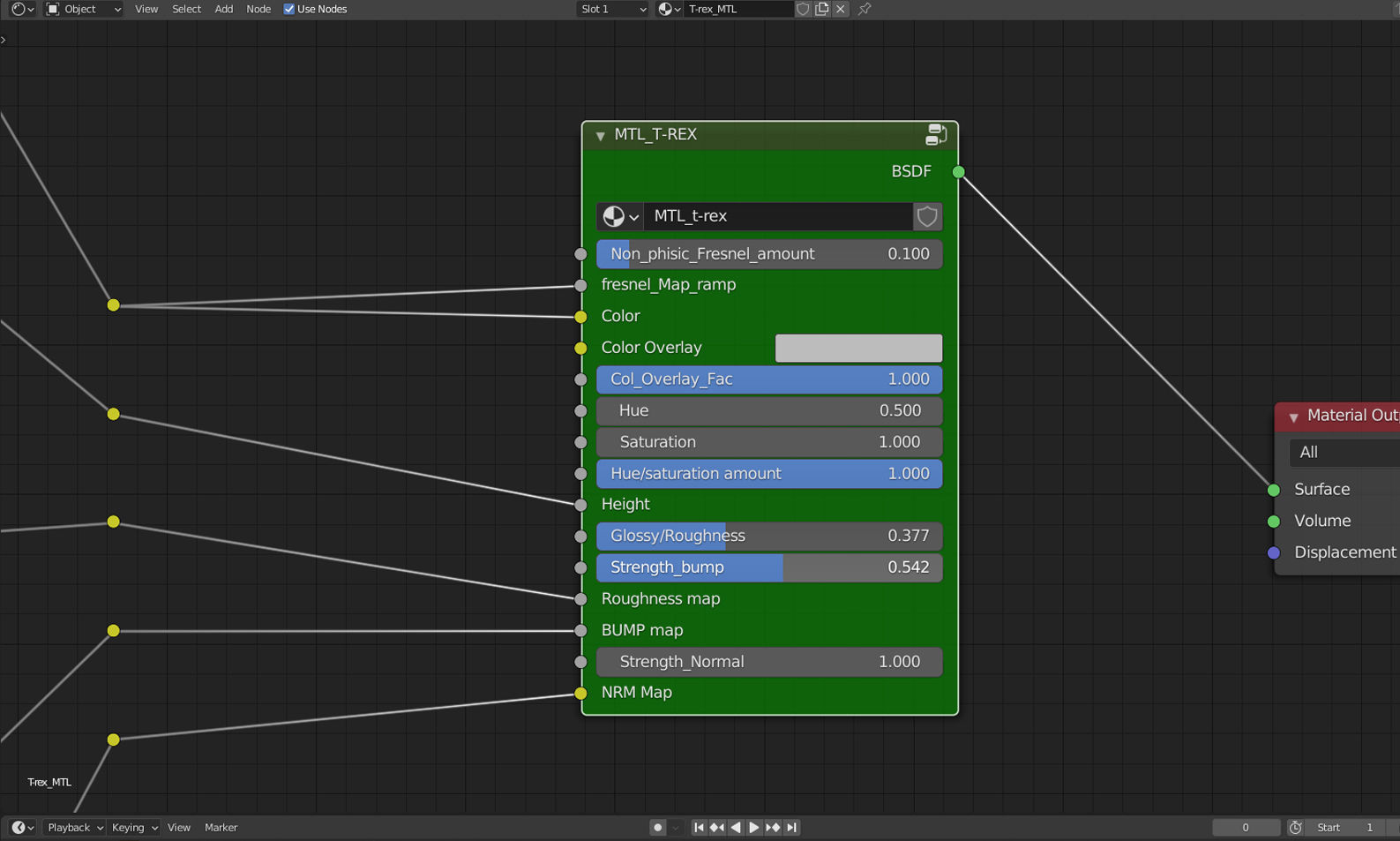Screen dimensions: 1400x841
Task: Jump to the first frame
Action: [x=699, y=828]
